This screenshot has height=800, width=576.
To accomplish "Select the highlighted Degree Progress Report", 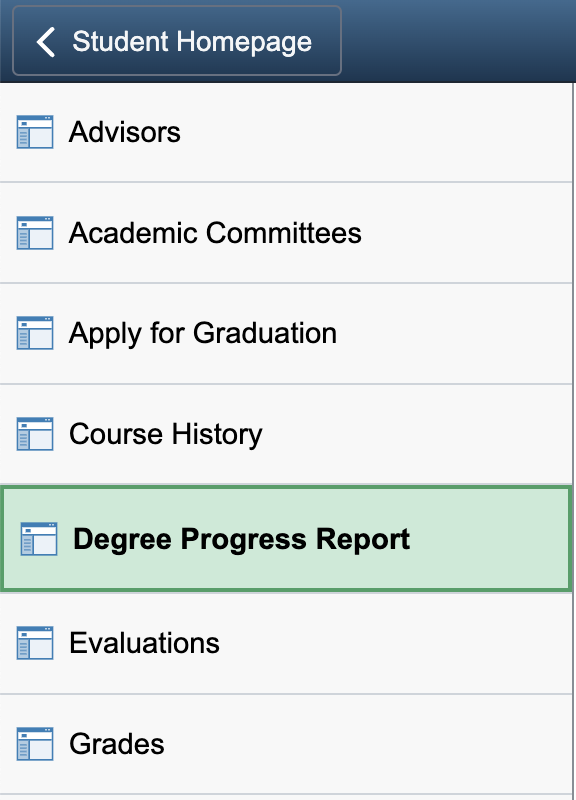I will click(x=286, y=539).
